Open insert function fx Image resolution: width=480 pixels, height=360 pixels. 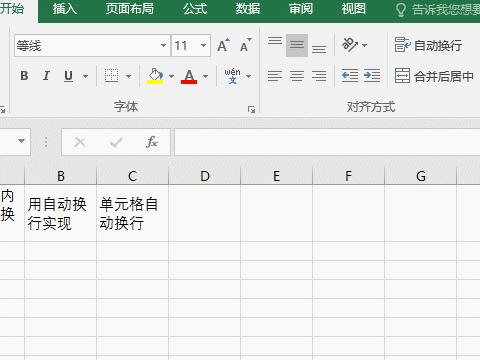tap(152, 143)
